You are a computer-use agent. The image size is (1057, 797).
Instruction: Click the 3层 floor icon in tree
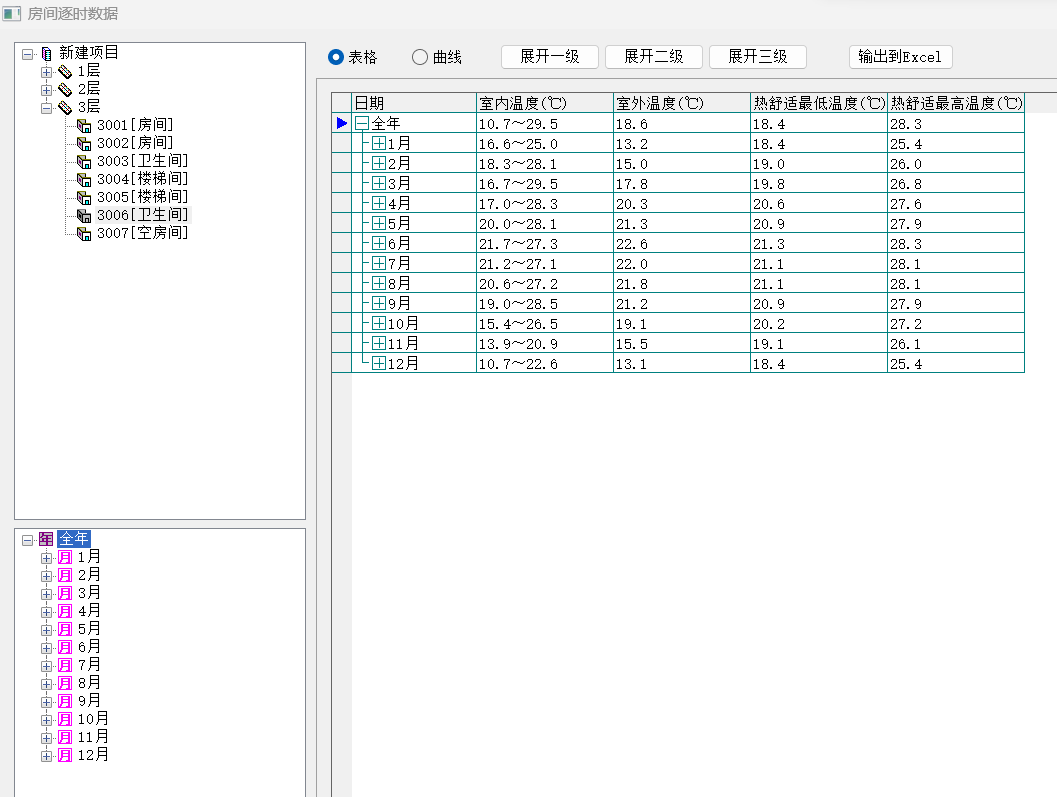pos(64,108)
